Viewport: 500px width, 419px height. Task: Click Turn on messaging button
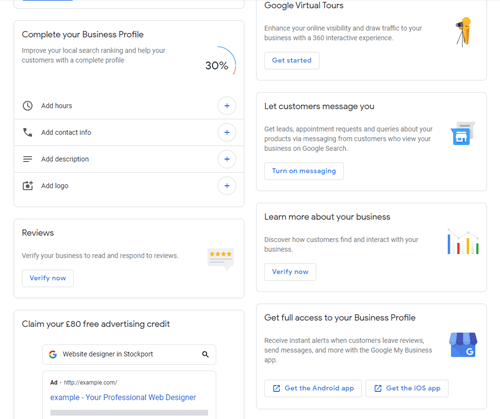coord(304,171)
